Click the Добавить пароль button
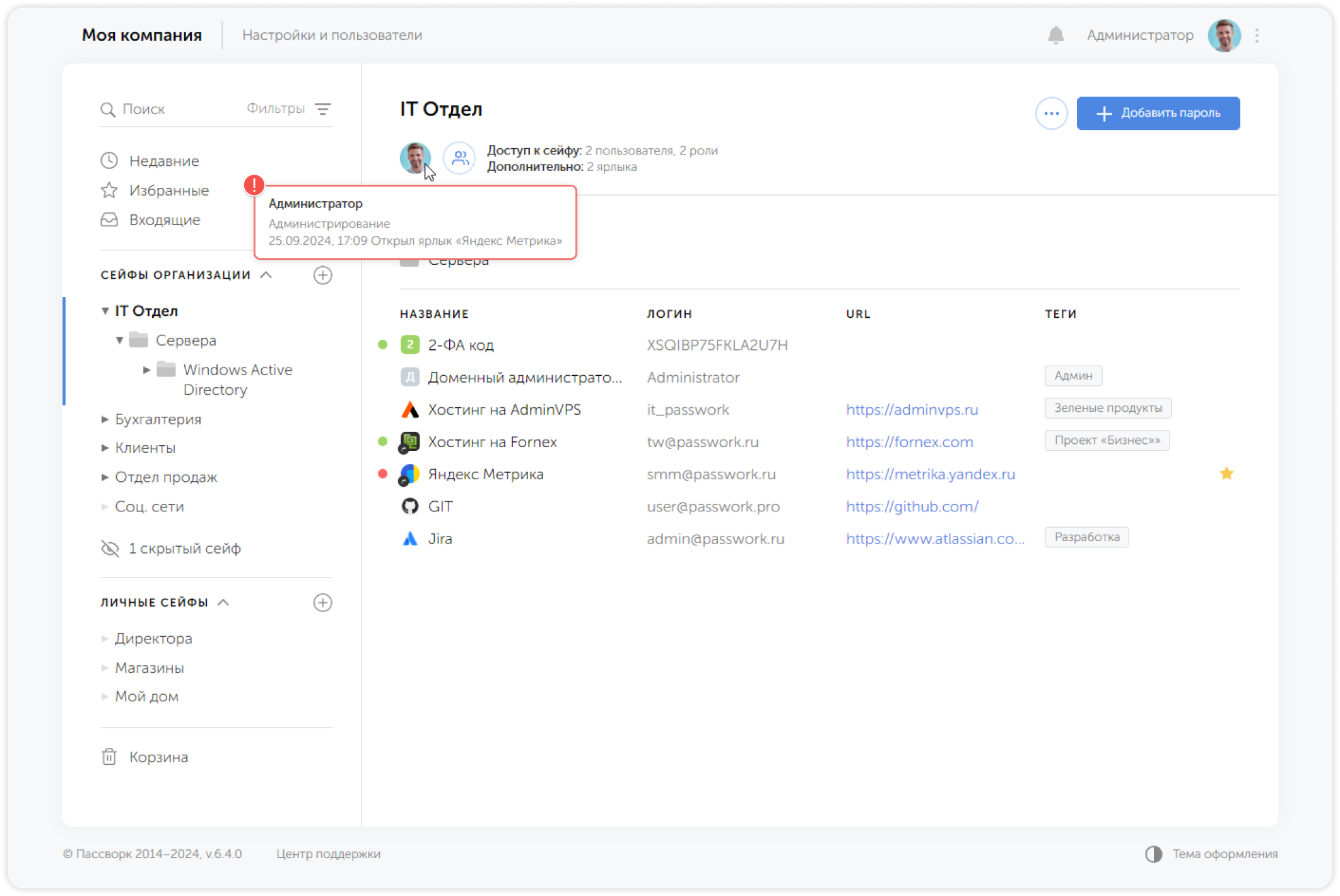This screenshot has width=1340, height=896. click(x=1158, y=113)
